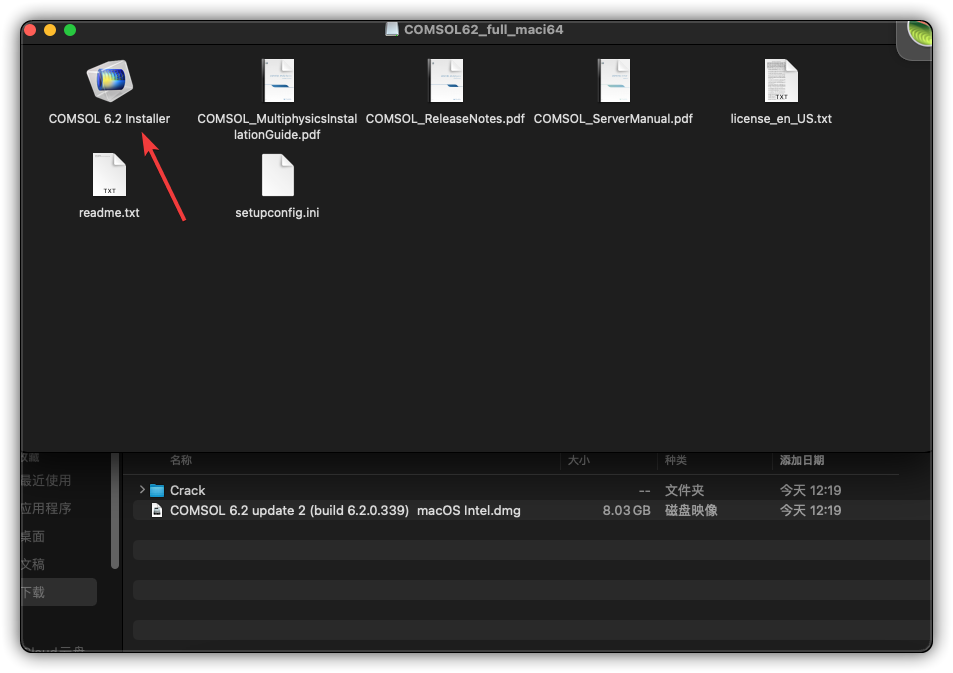Open 最近使用 in the Finder sidebar
953x673 pixels.
(46, 480)
